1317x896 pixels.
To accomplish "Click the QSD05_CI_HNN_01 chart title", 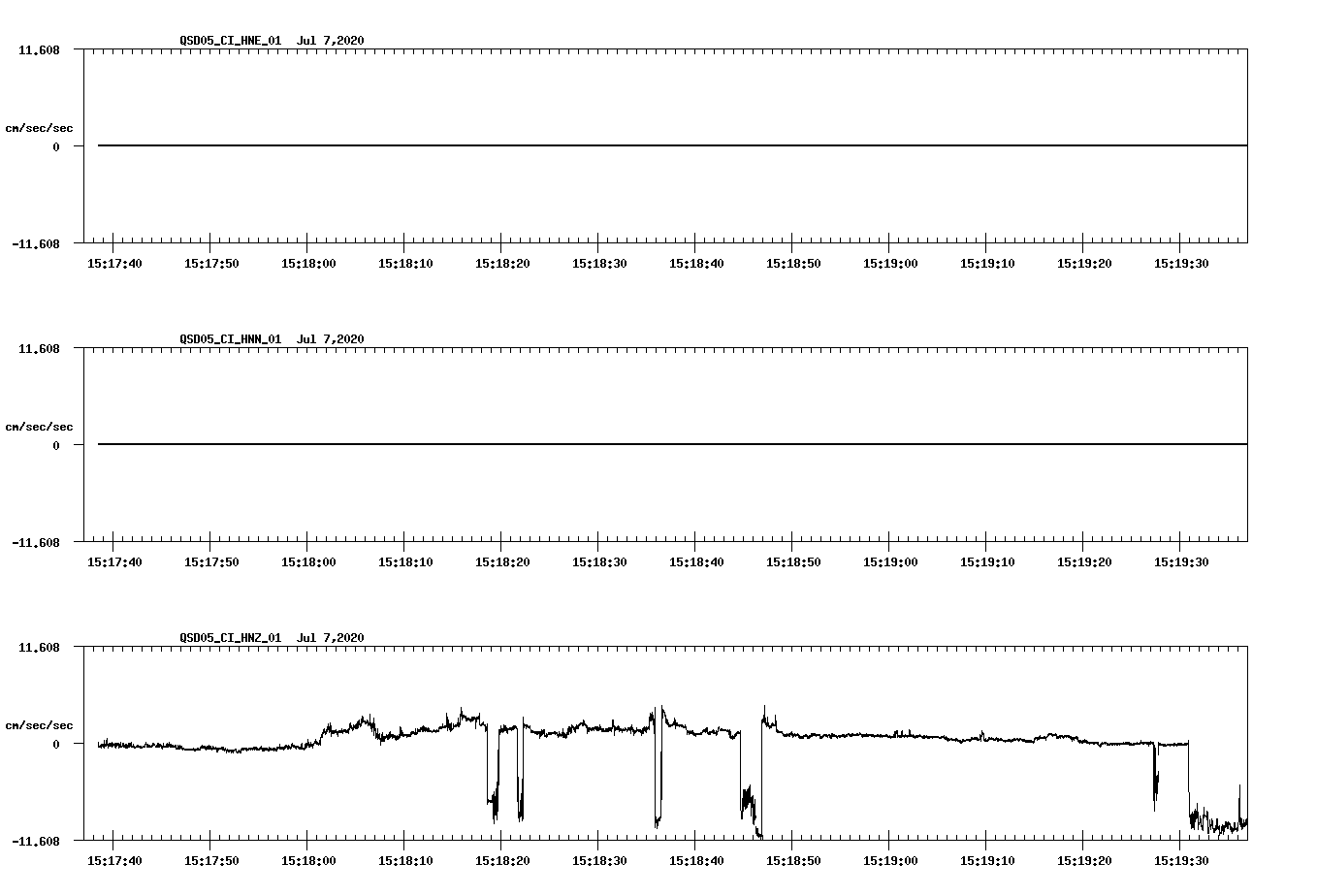I will click(x=272, y=339).
